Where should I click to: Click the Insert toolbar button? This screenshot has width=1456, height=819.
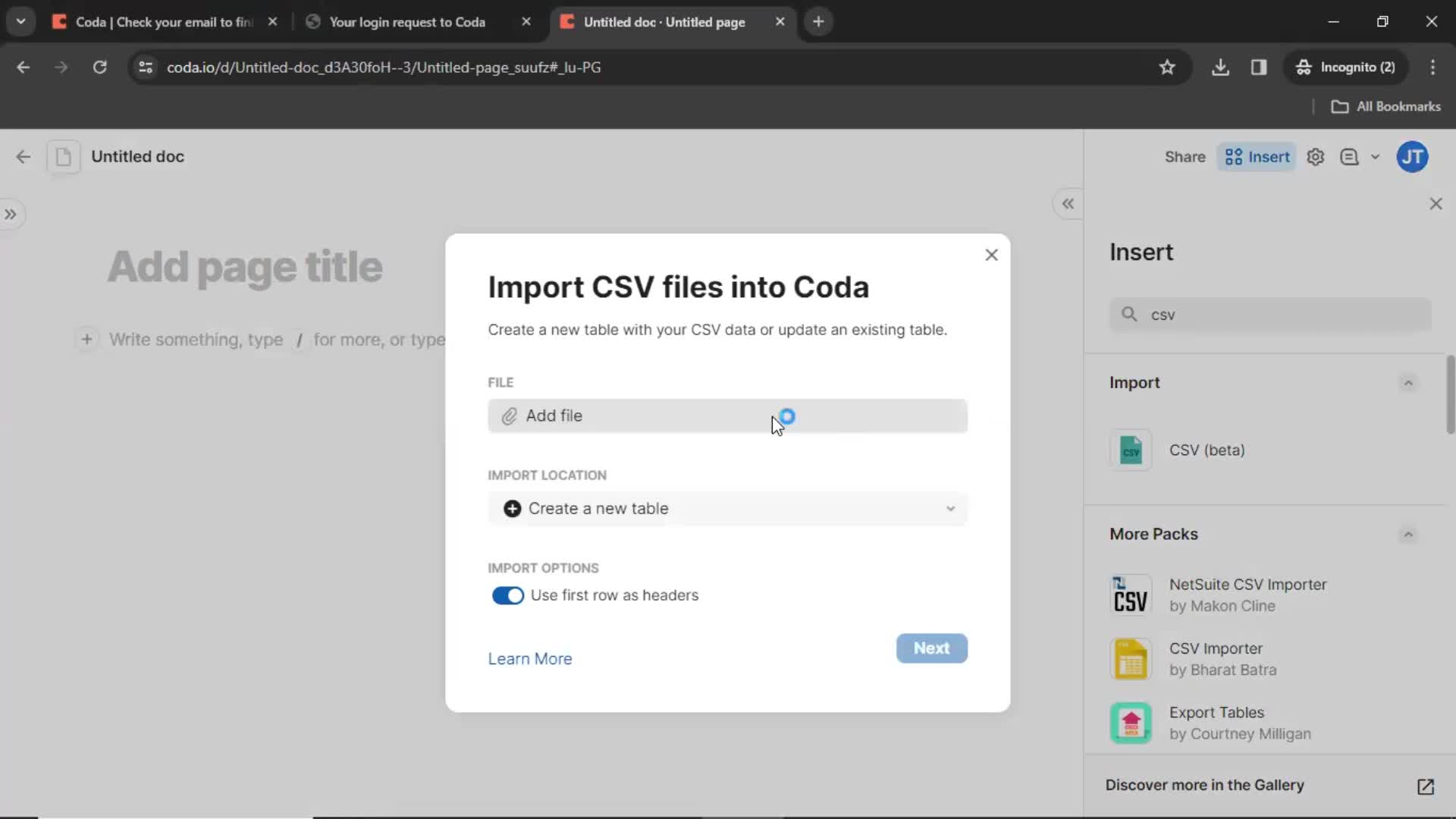click(x=1257, y=157)
